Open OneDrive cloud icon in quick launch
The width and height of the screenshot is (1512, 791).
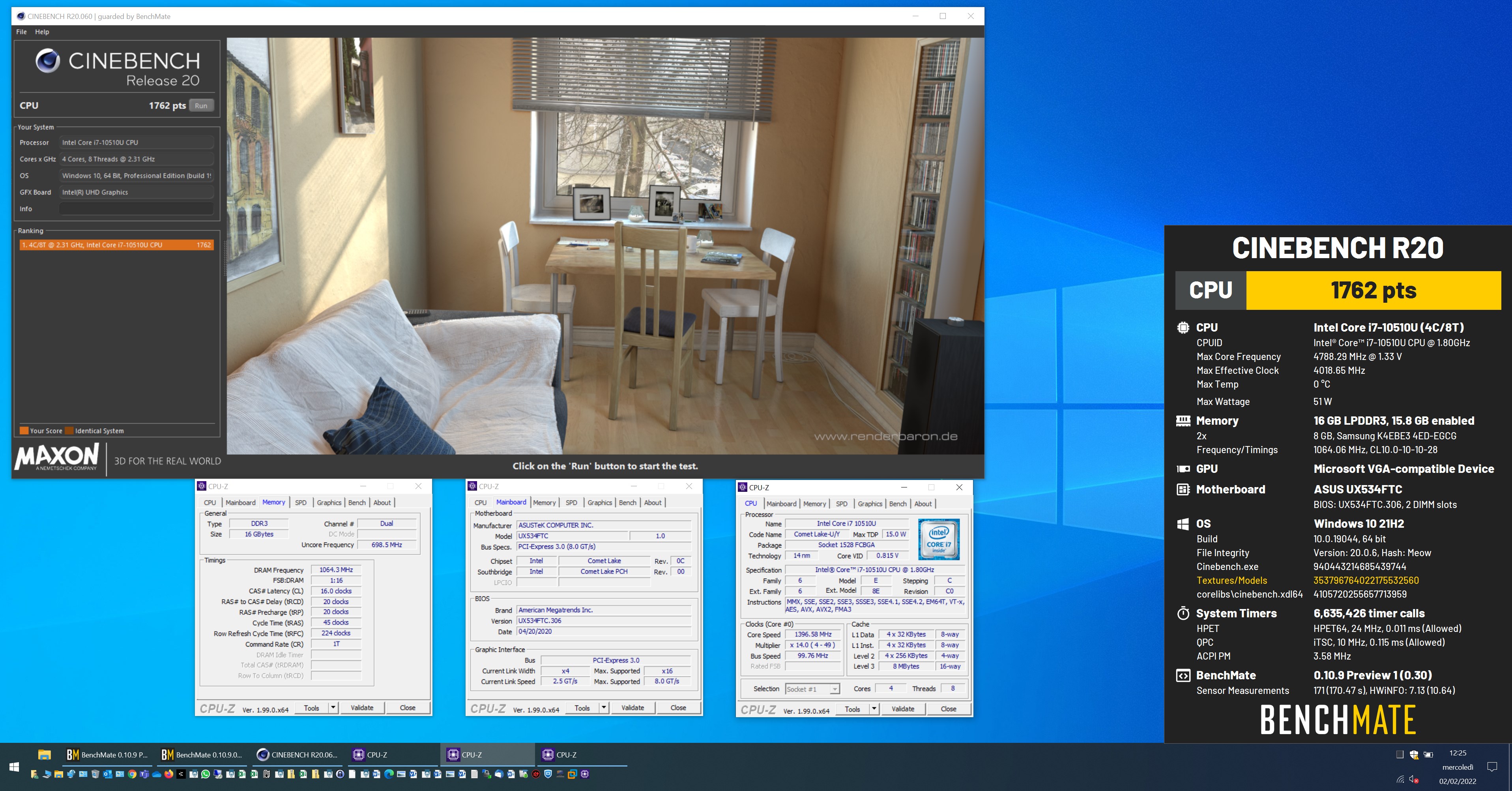click(157, 774)
